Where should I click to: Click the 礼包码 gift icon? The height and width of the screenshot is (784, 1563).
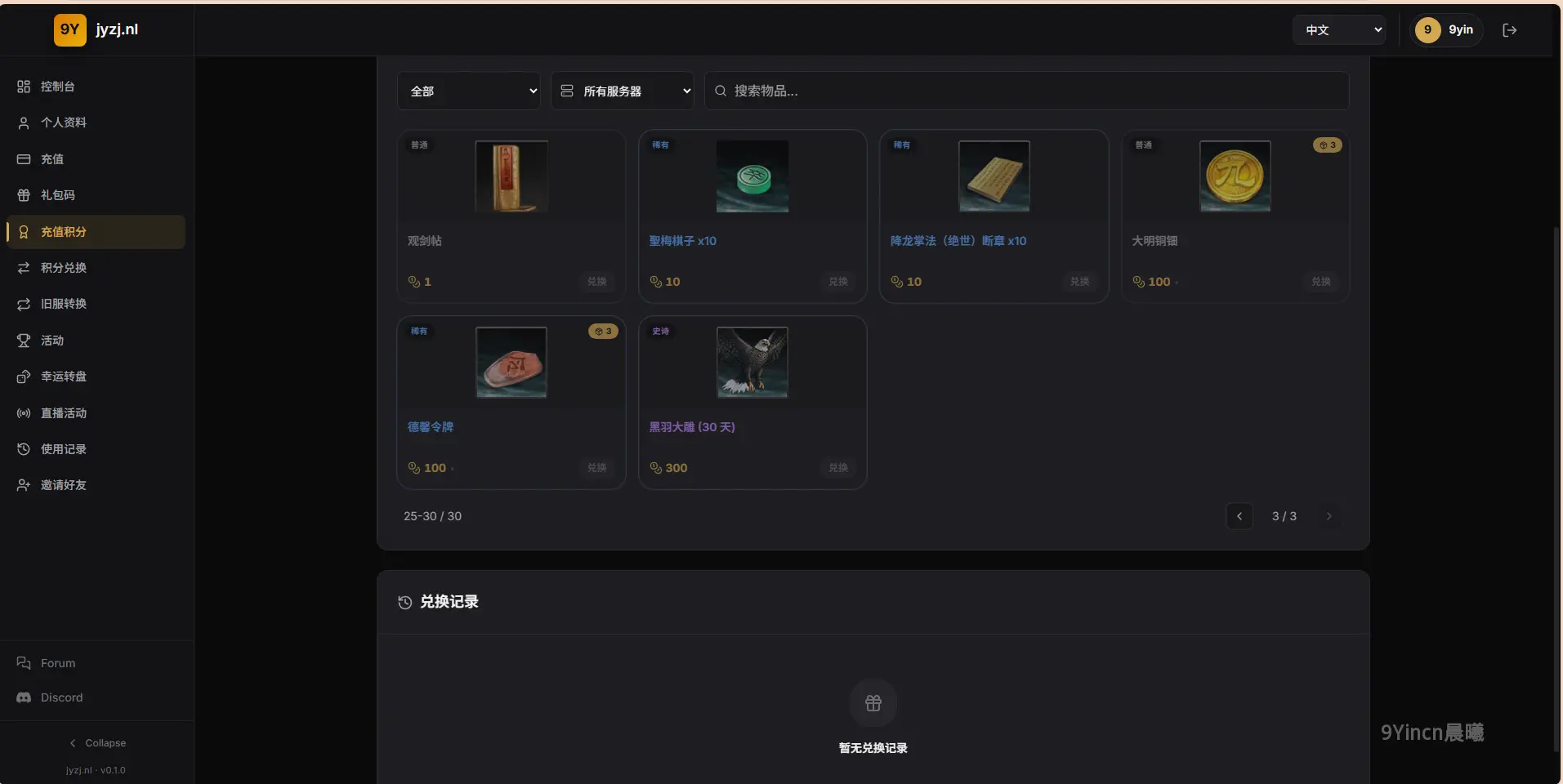coord(24,195)
